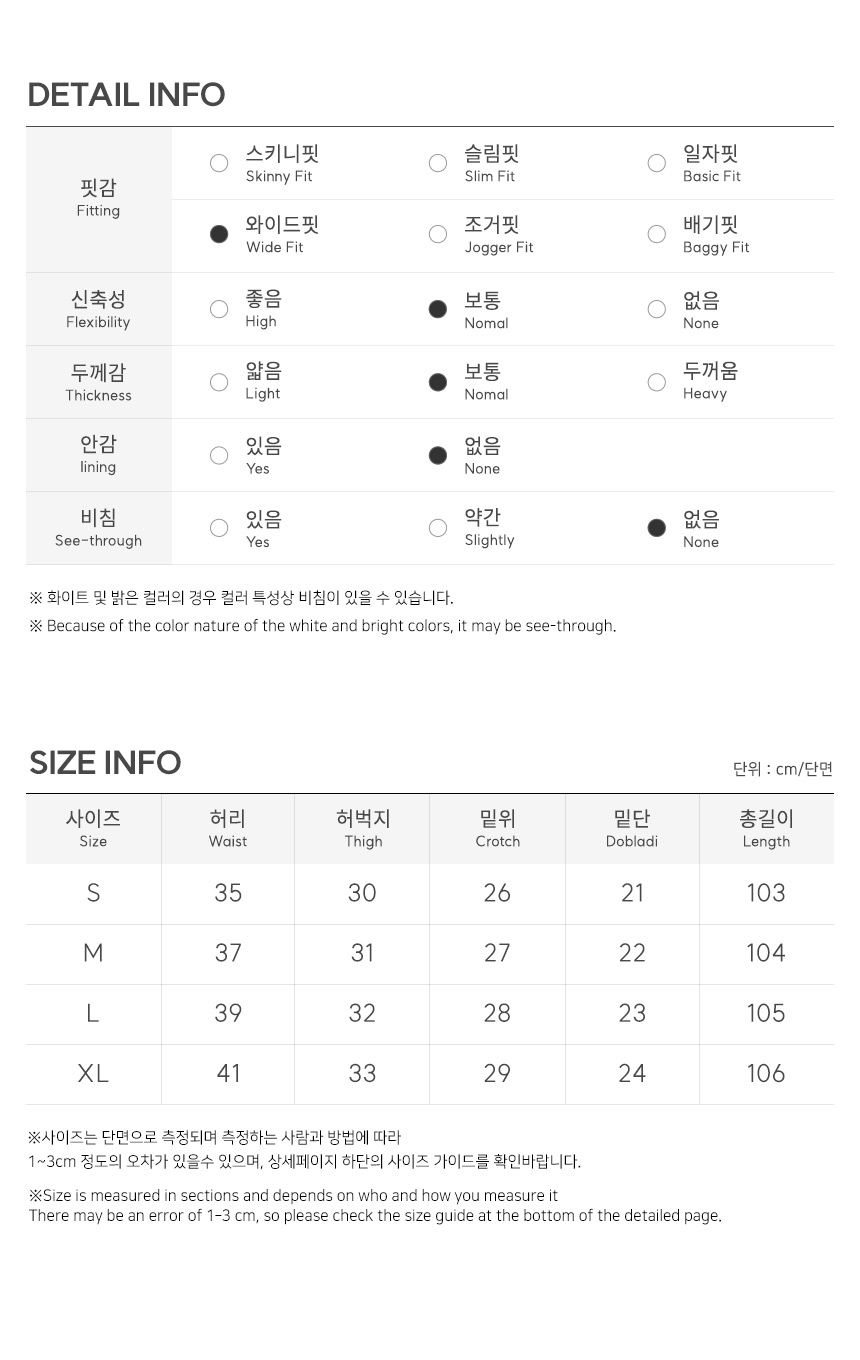The height and width of the screenshot is (1360, 860).
Task: Click the XL size row label
Action: click(93, 1074)
